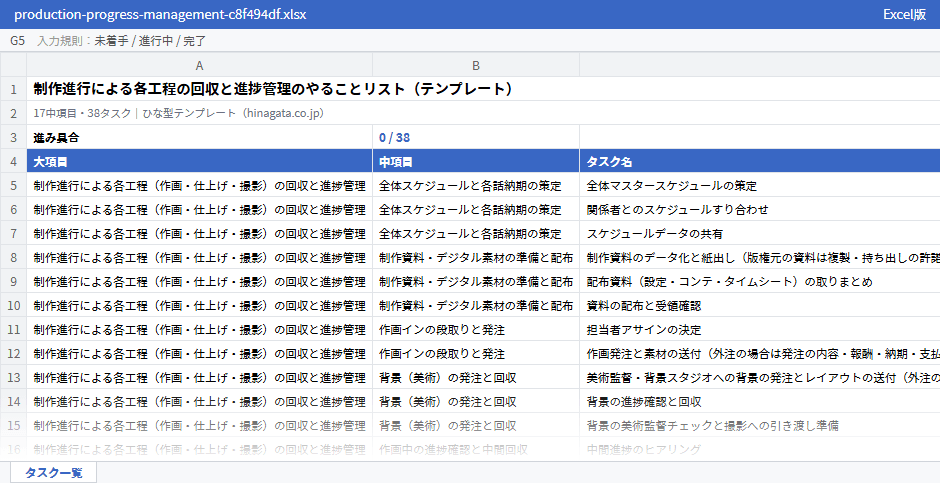Click the 大項目 cell in row 12
This screenshot has height=483, width=940.
pos(200,354)
